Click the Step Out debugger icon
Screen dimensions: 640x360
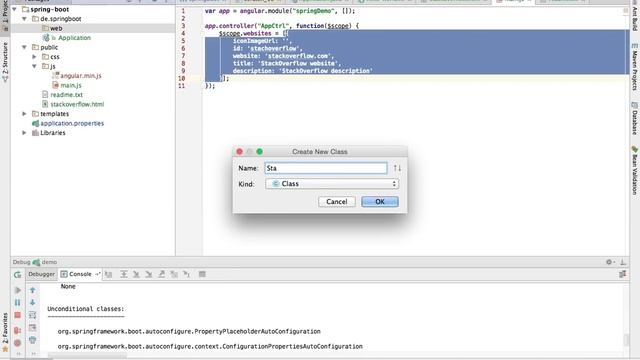[162, 274]
